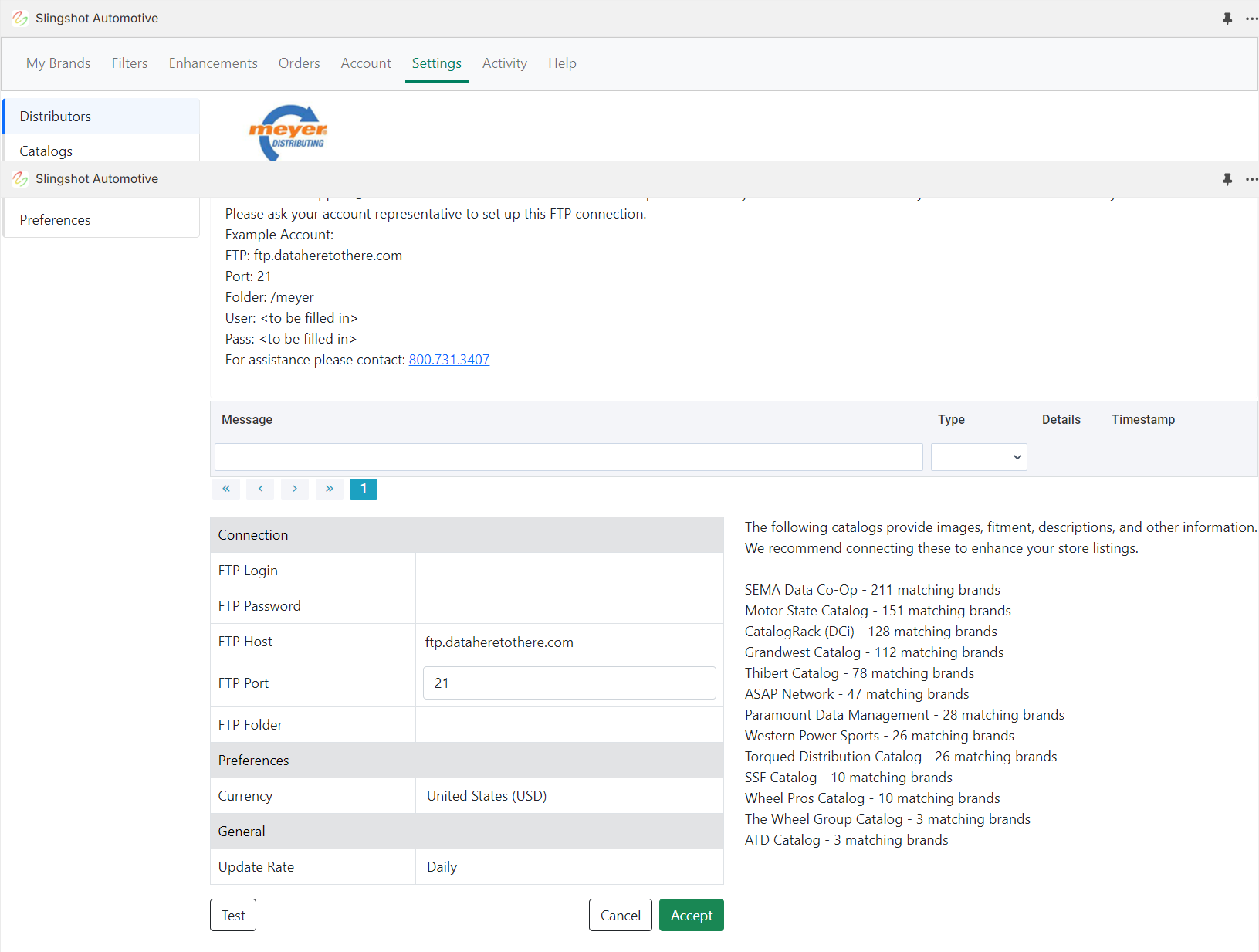Click ASAP Network catalog entry
The image size is (1259, 952).
(857, 694)
